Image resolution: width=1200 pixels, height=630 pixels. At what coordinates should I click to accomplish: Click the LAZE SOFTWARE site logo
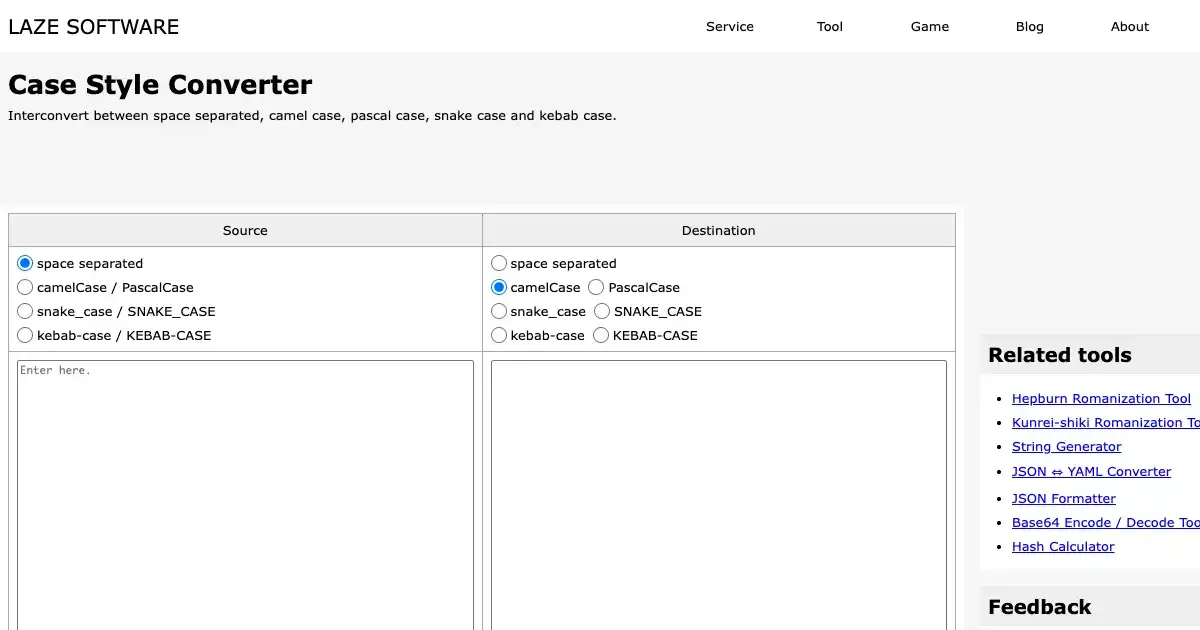94,27
